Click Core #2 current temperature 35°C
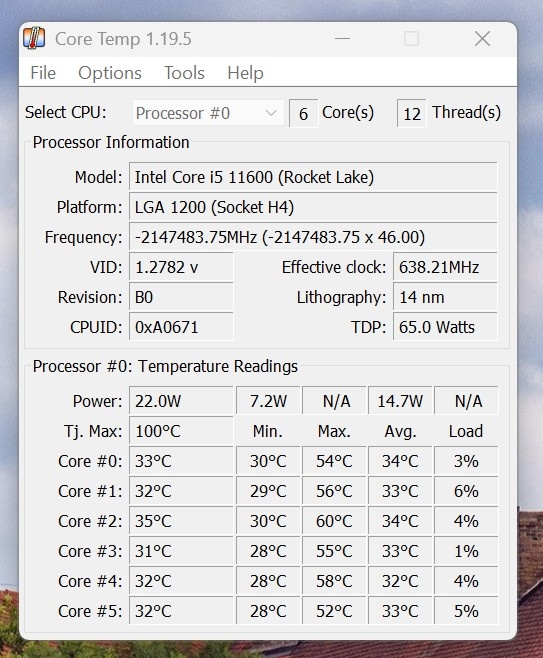 tap(181, 521)
